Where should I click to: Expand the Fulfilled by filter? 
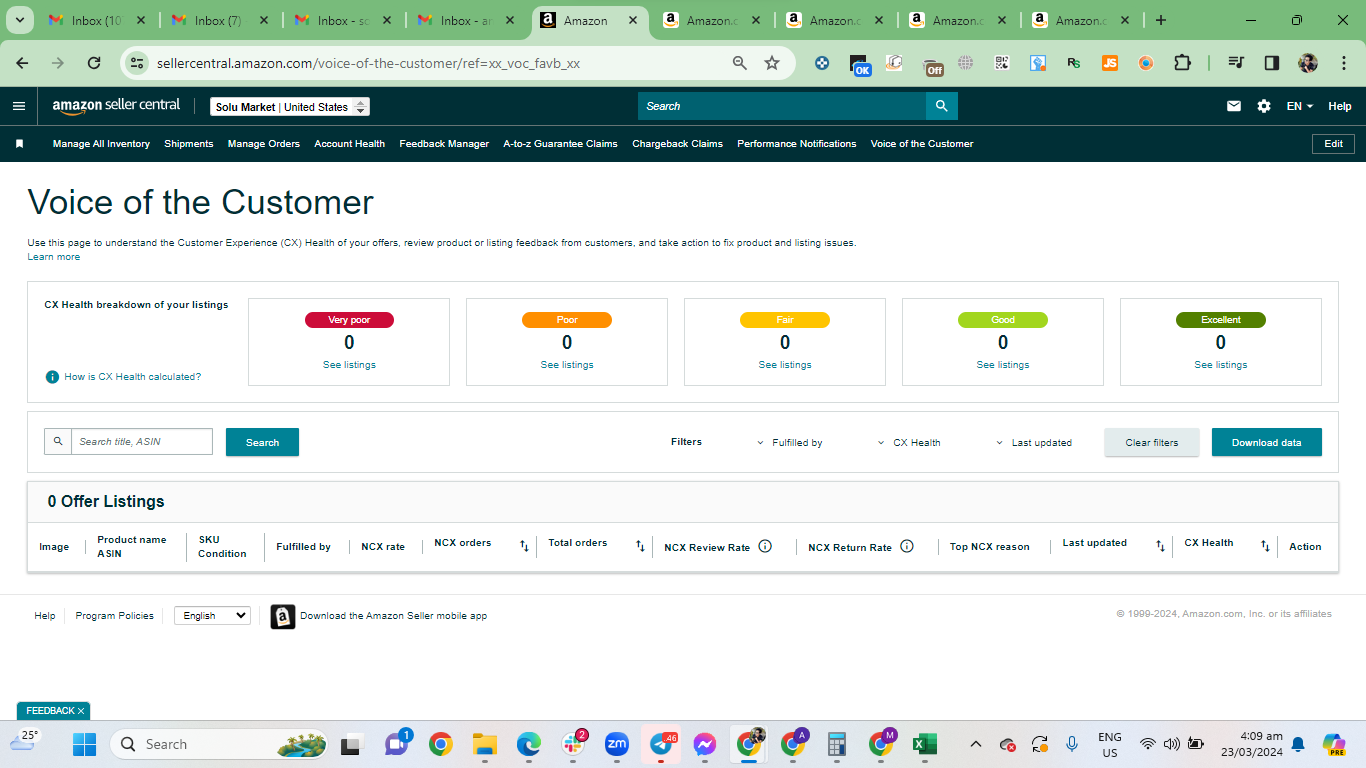[790, 442]
